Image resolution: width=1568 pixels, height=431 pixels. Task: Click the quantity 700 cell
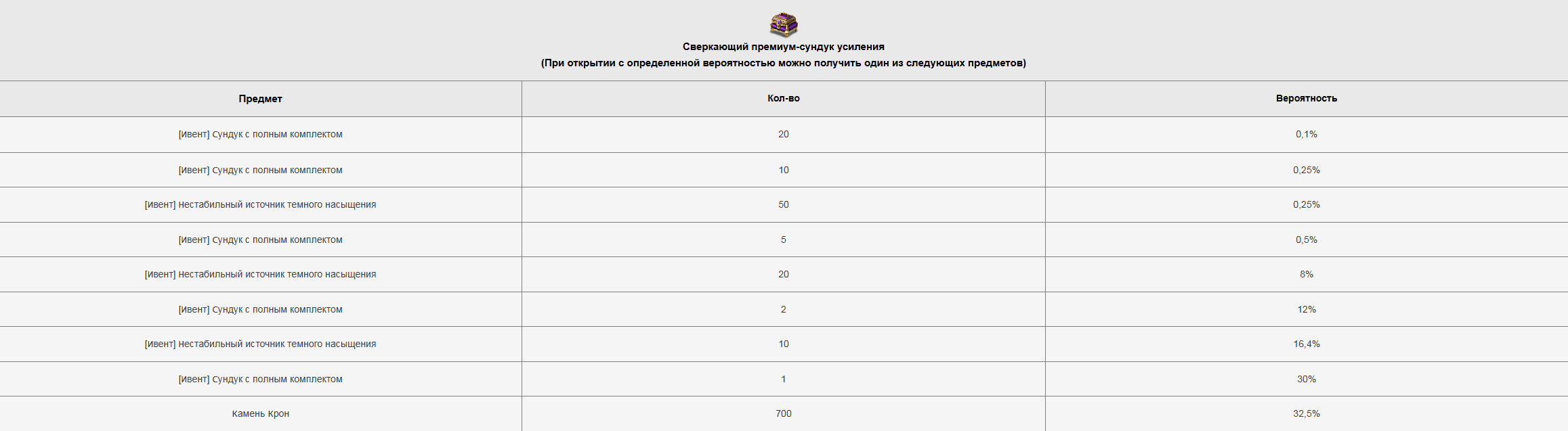coord(784,413)
